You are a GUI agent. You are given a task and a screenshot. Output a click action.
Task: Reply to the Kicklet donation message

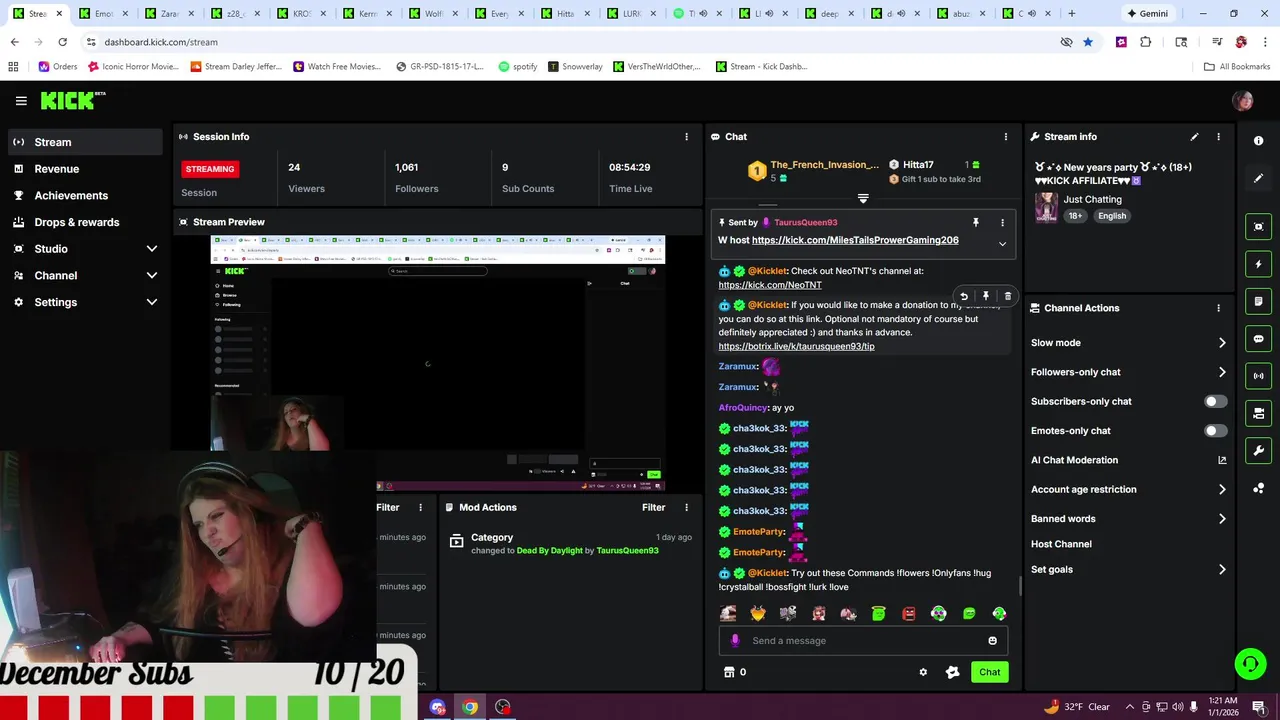point(963,296)
